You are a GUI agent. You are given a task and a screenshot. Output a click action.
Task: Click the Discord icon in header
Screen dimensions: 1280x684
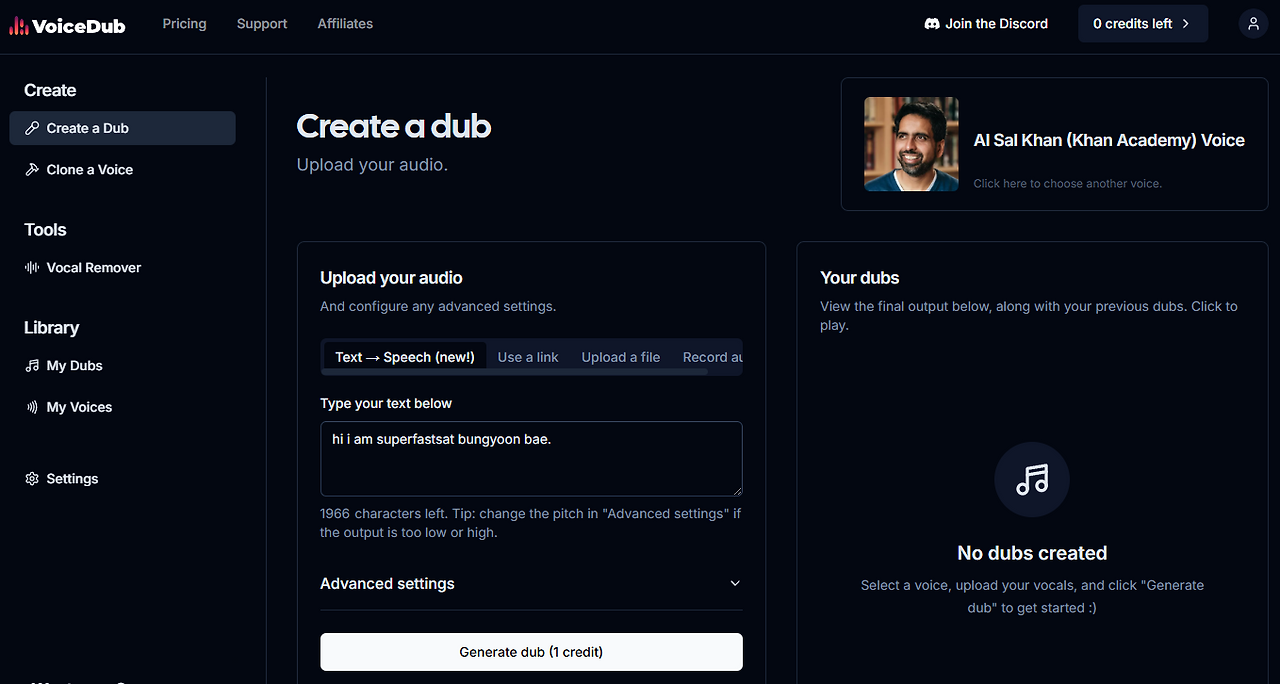coord(932,24)
